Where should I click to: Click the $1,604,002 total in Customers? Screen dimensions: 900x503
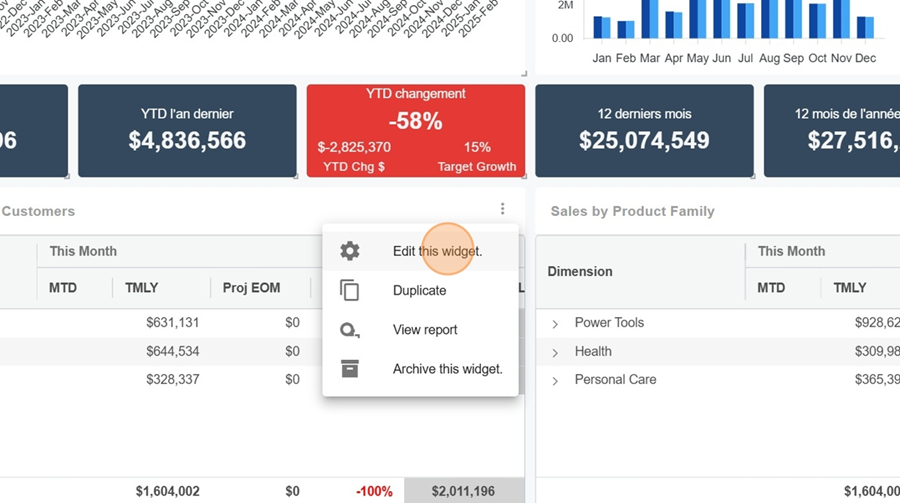click(x=168, y=491)
